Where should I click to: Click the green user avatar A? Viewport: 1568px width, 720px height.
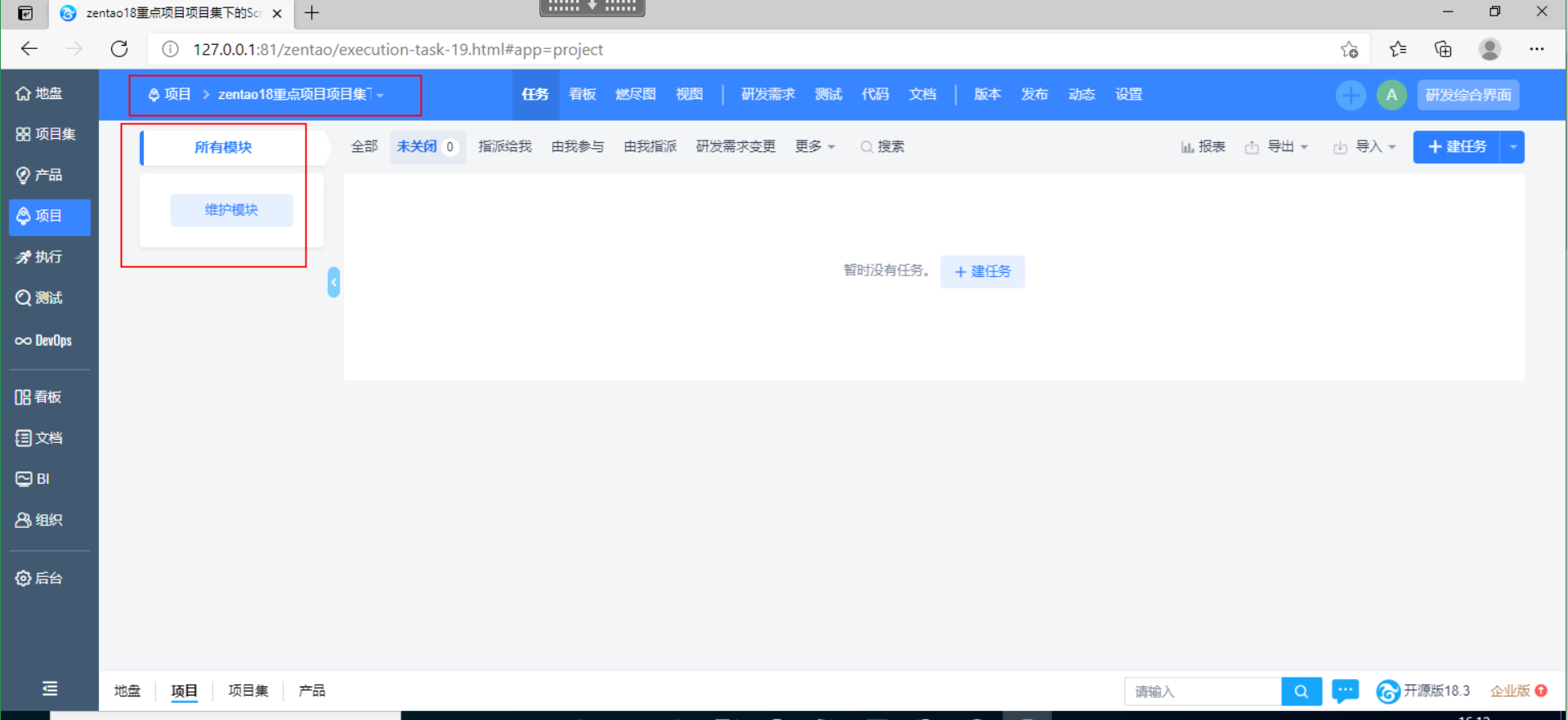(x=1391, y=95)
